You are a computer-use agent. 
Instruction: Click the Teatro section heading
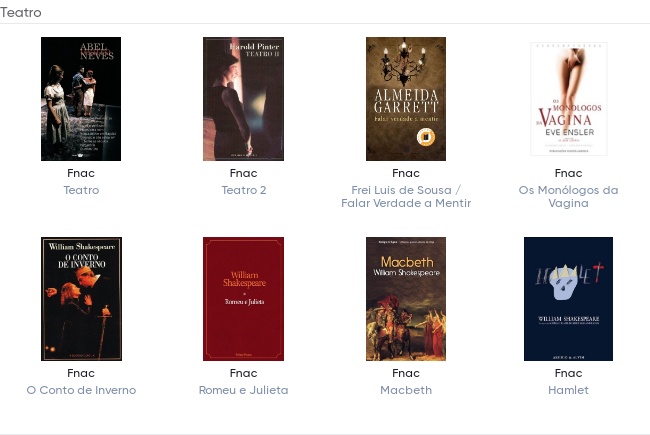point(21,12)
